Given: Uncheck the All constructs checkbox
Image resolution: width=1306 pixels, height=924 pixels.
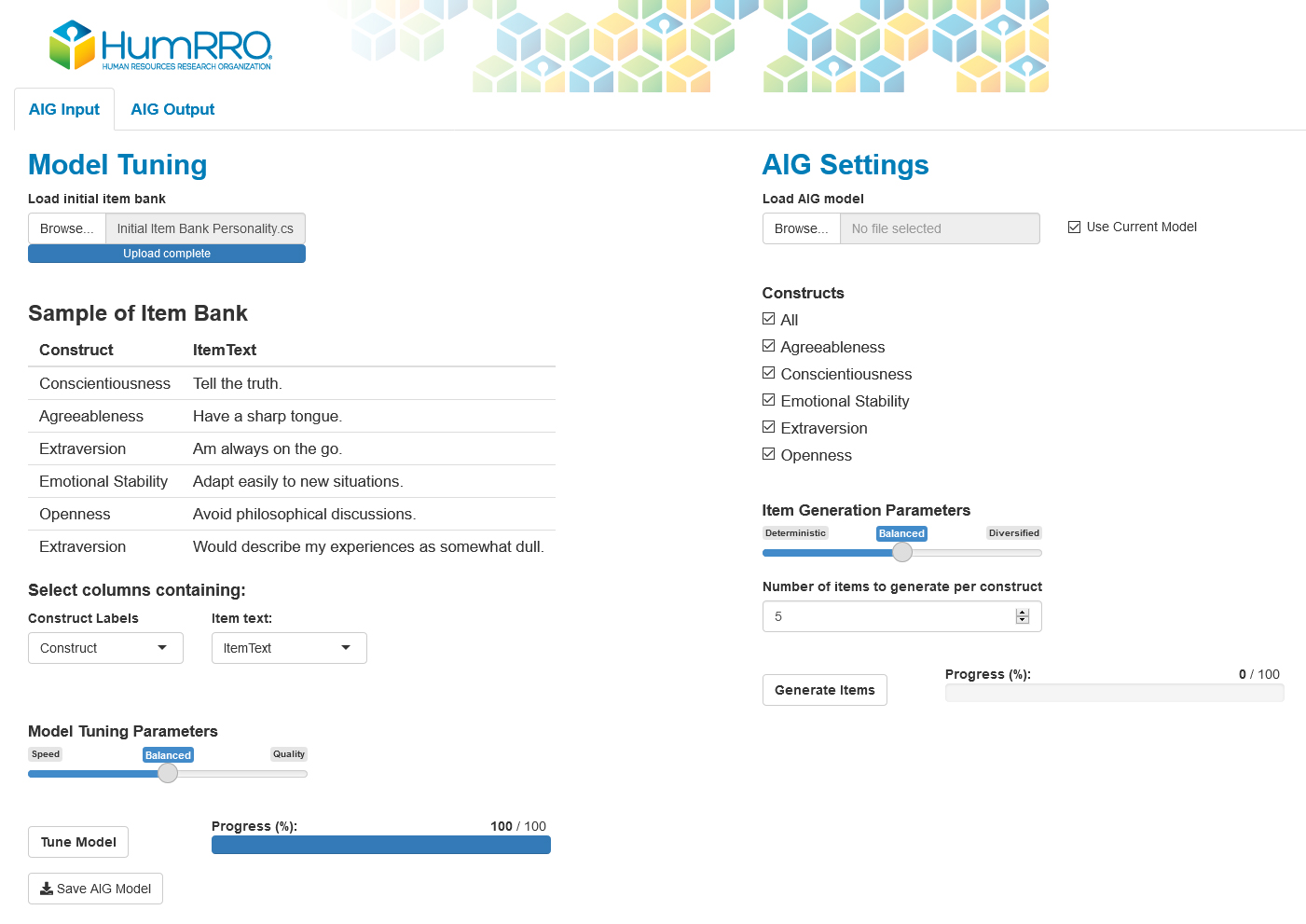Looking at the screenshot, I should [769, 319].
